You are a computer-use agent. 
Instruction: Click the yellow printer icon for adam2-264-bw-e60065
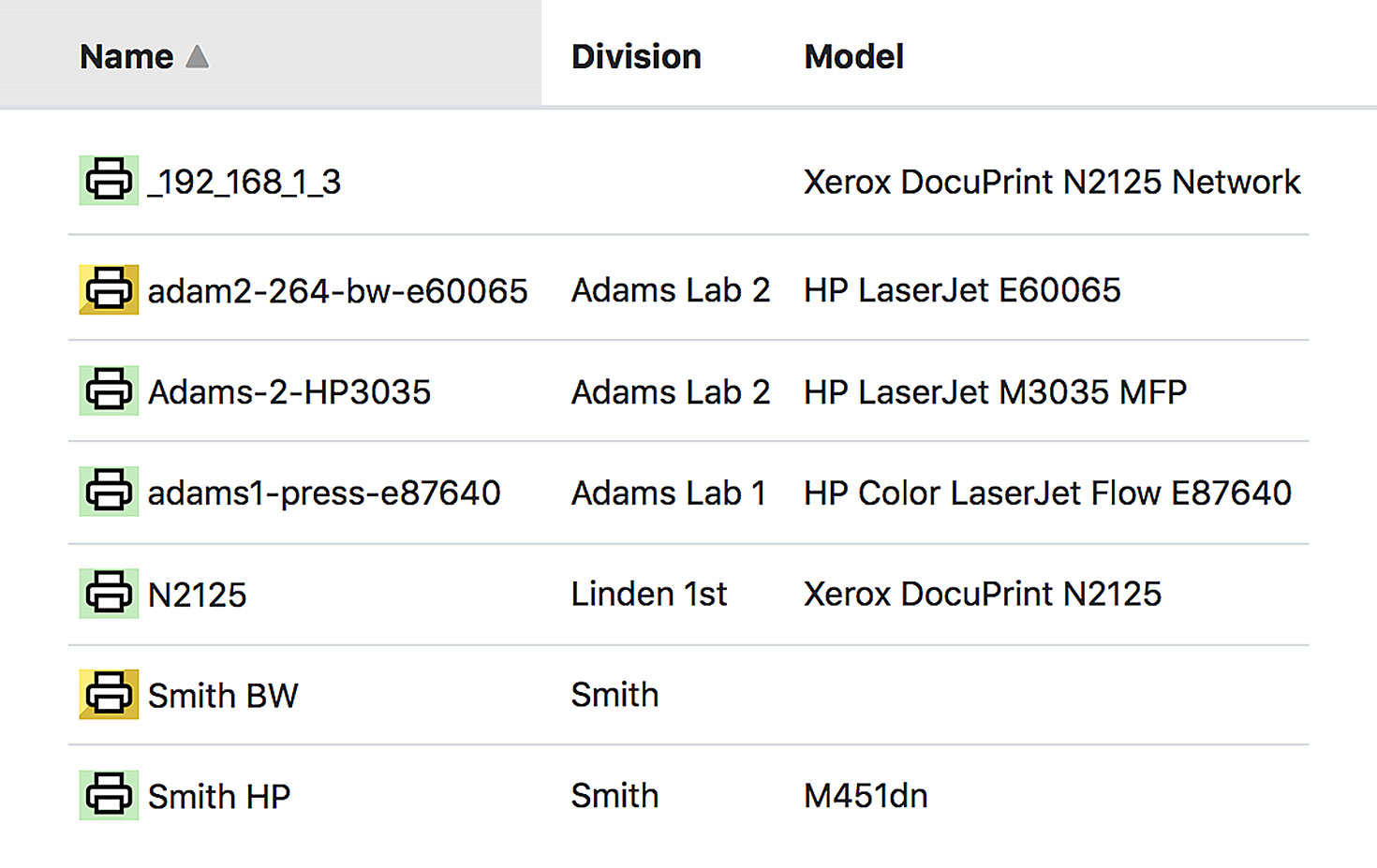click(109, 290)
